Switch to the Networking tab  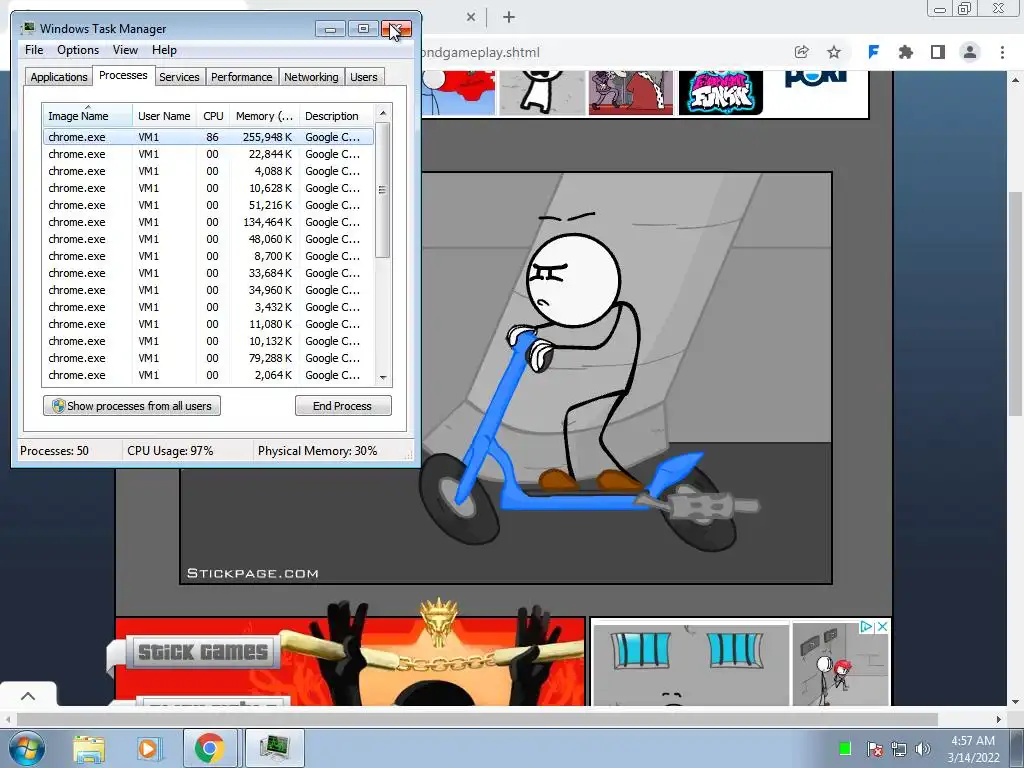point(311,77)
